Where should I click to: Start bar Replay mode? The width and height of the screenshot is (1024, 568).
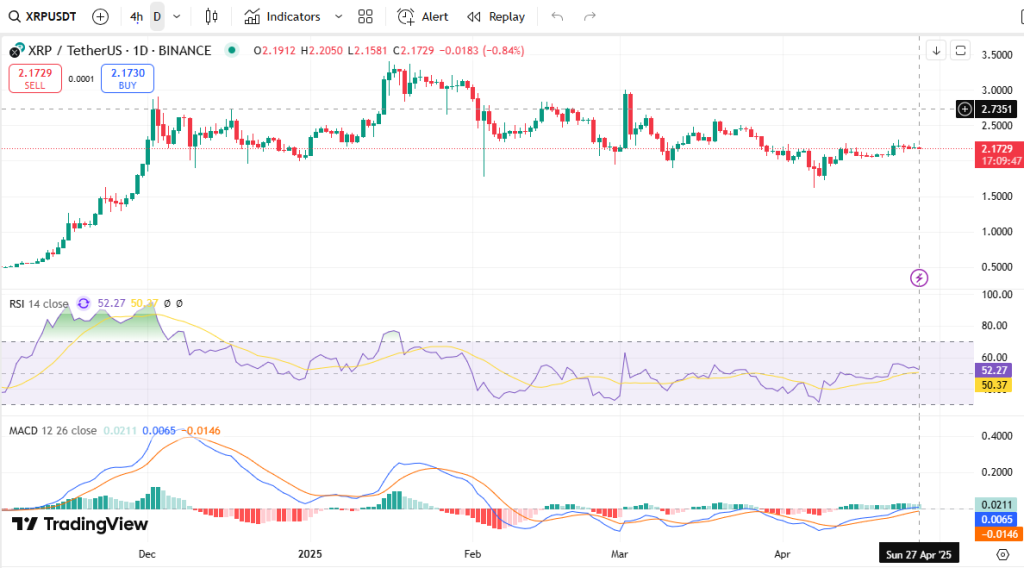(496, 16)
